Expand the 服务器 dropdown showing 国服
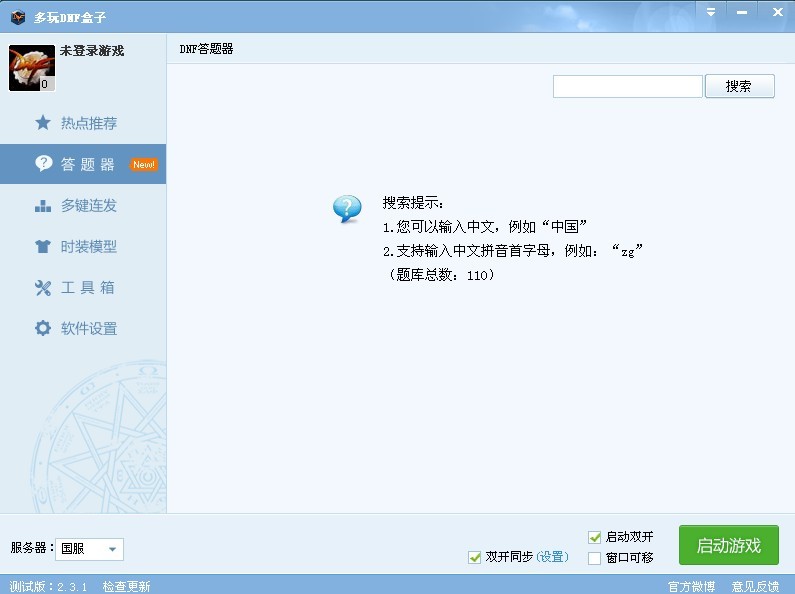 89,549
